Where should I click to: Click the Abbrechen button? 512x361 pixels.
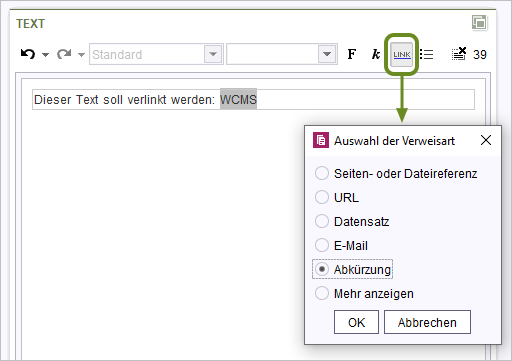point(427,322)
